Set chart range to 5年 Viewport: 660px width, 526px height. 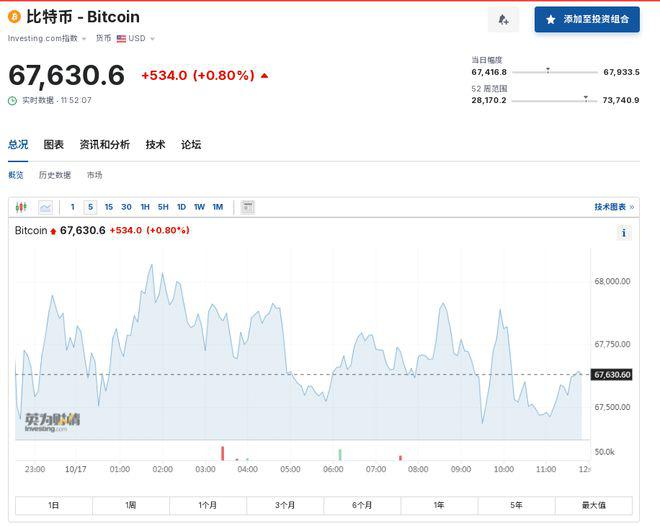[x=516, y=505]
